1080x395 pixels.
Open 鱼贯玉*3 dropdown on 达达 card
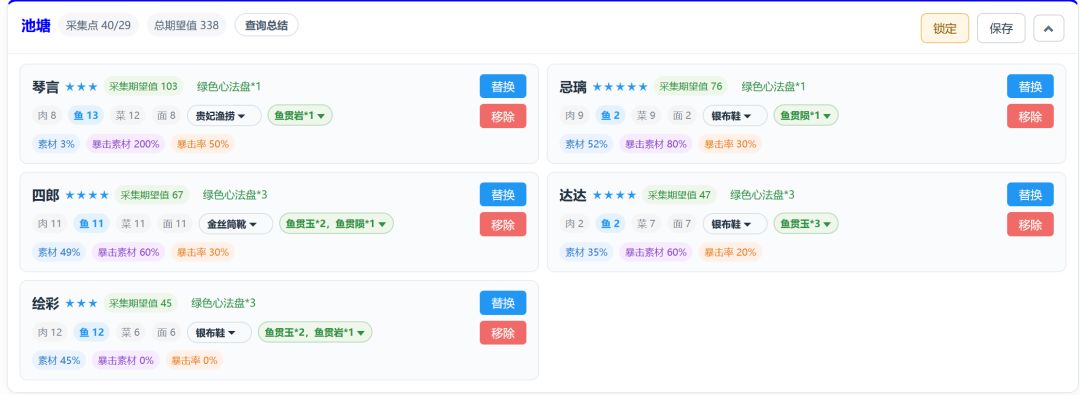(806, 224)
